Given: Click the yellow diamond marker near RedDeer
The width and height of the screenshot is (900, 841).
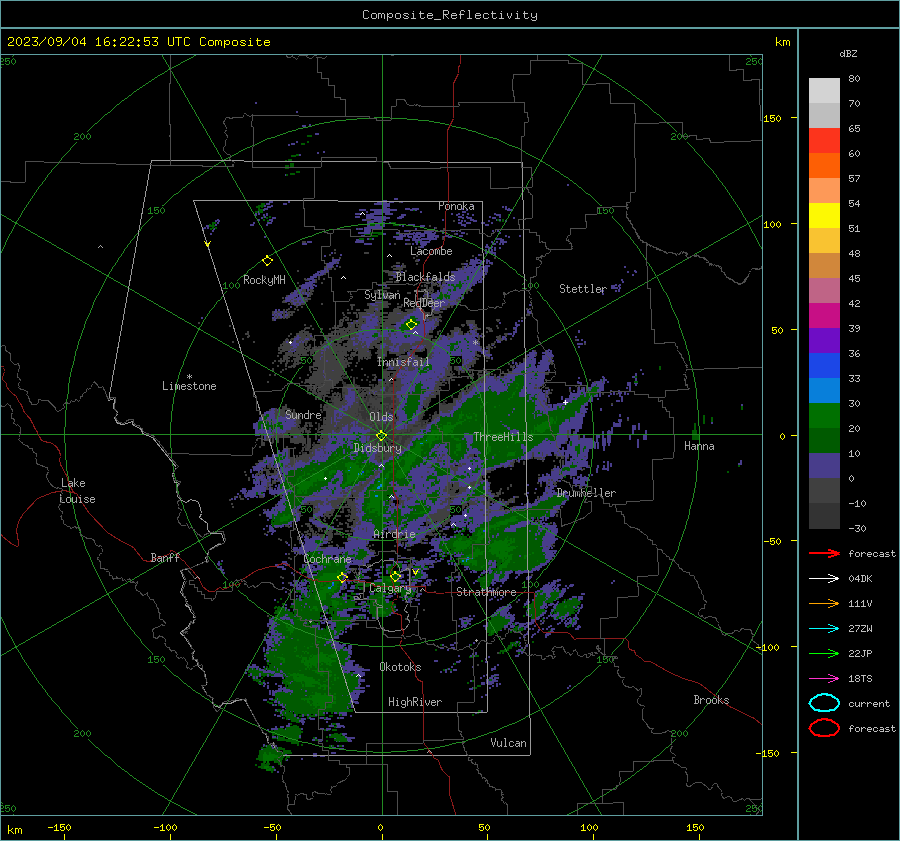Looking at the screenshot, I should (x=411, y=324).
